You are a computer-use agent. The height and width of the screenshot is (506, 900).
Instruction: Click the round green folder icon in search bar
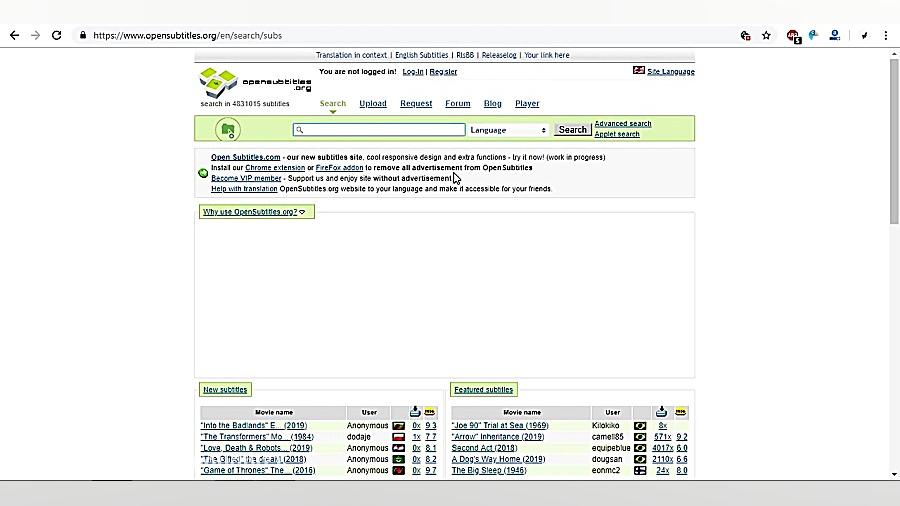pyautogui.click(x=228, y=130)
